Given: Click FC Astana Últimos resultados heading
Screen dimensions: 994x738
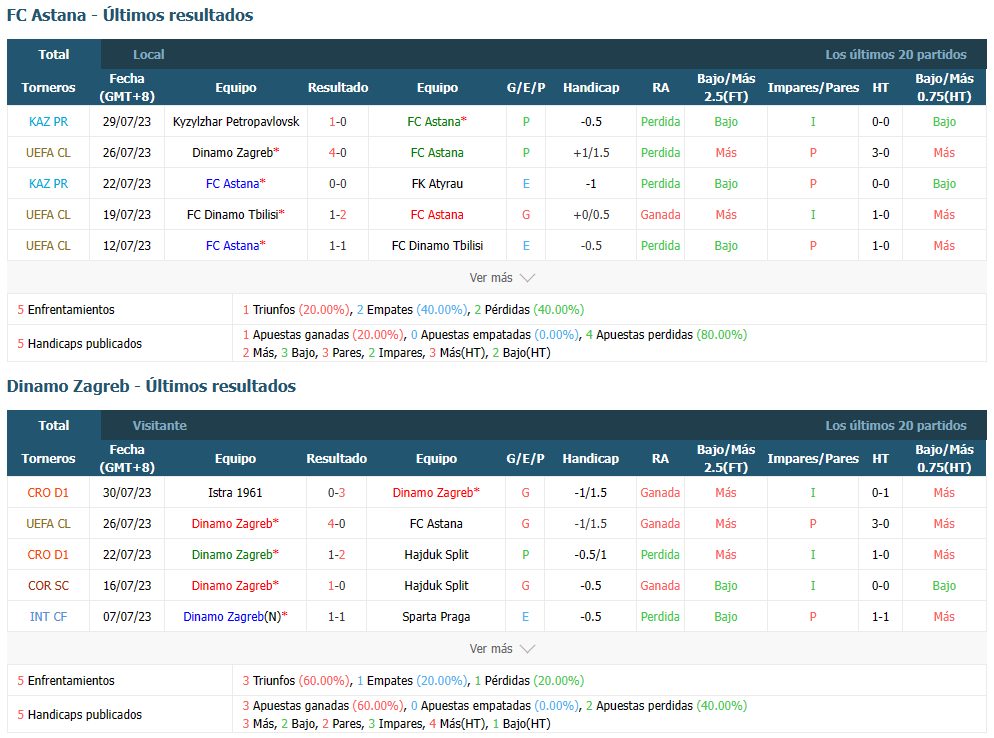Looking at the screenshot, I should pos(130,15).
